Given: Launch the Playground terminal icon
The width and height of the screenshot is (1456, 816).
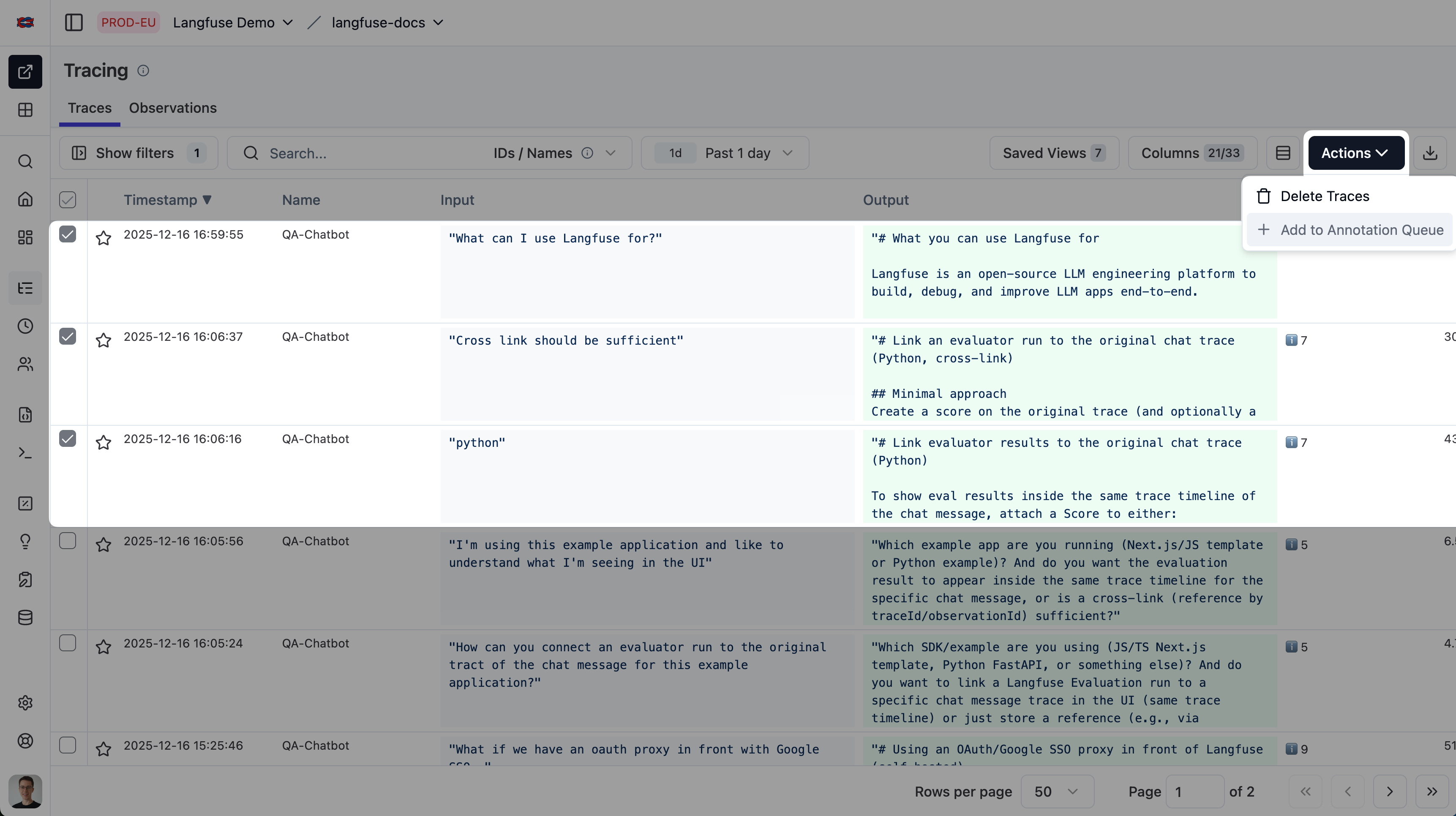Looking at the screenshot, I should click(25, 453).
